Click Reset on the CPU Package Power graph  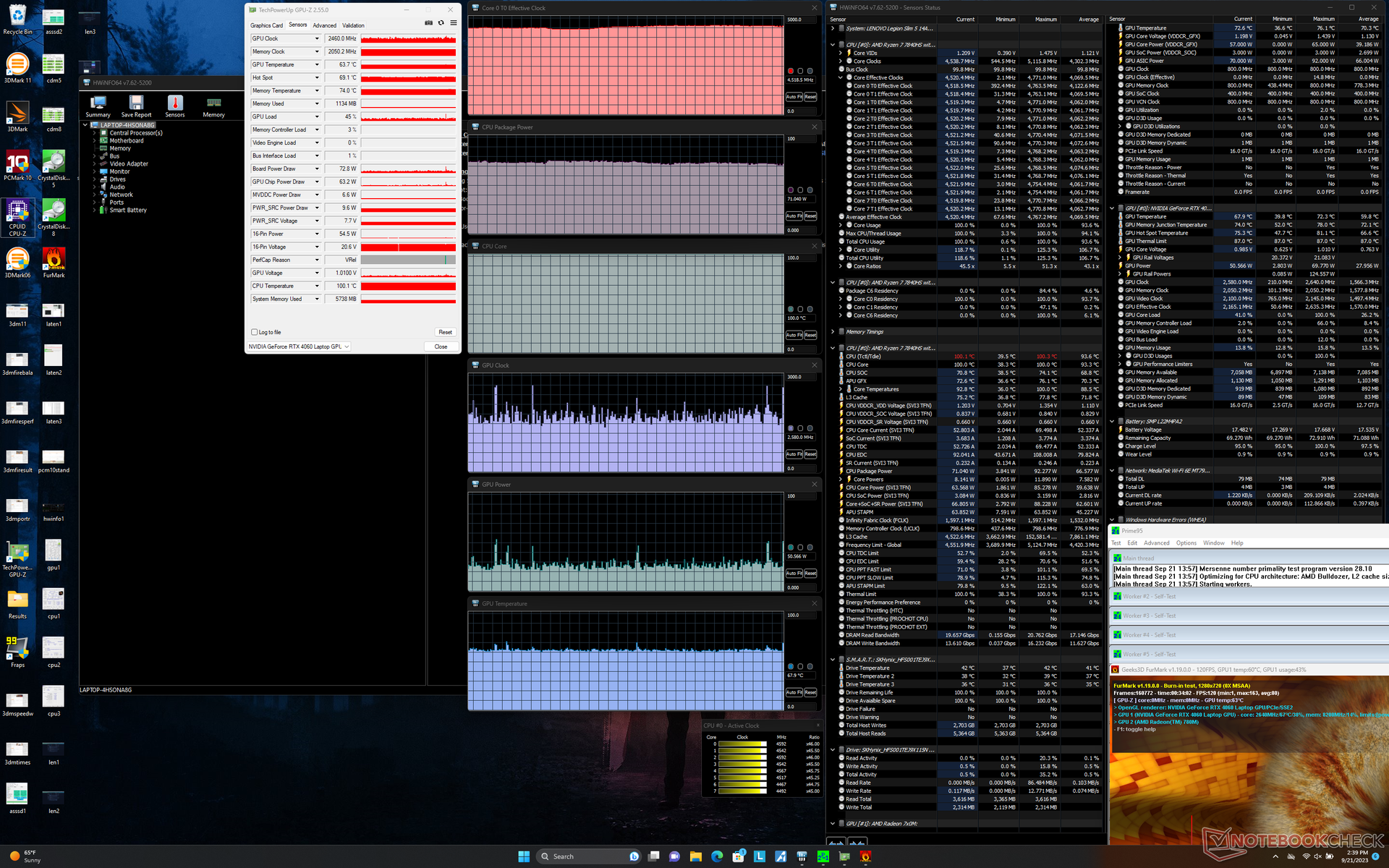pyautogui.click(x=810, y=216)
